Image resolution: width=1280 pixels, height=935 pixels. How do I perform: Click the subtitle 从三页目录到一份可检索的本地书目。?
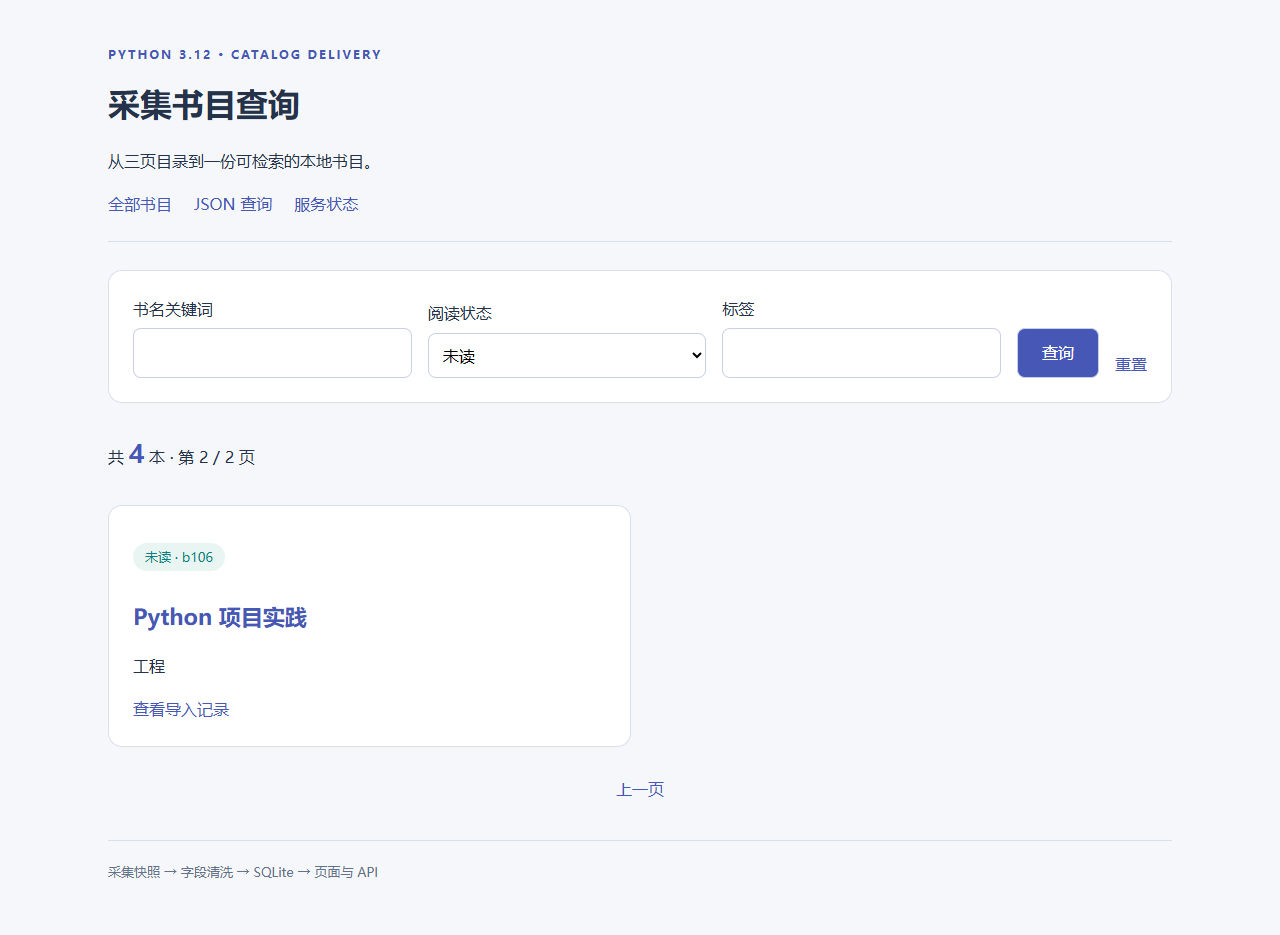[x=241, y=162]
